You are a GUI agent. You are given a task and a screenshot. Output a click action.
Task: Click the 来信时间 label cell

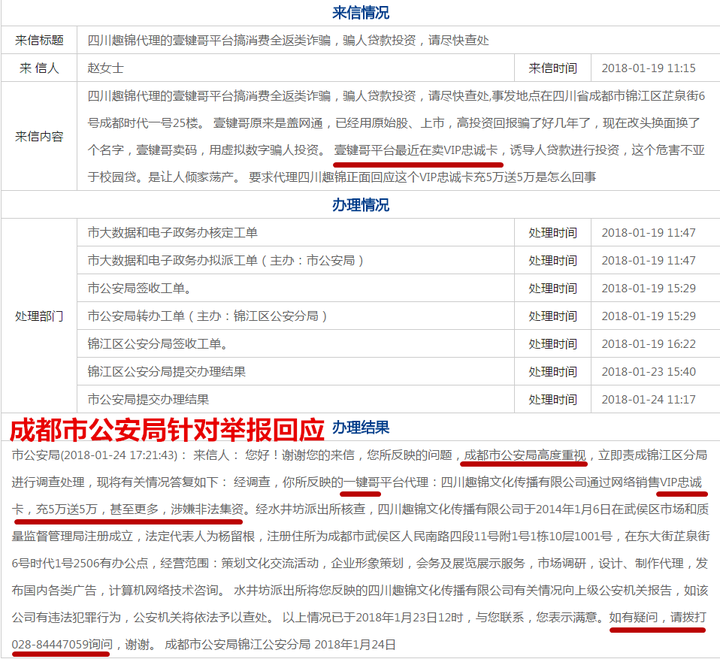tap(553, 68)
